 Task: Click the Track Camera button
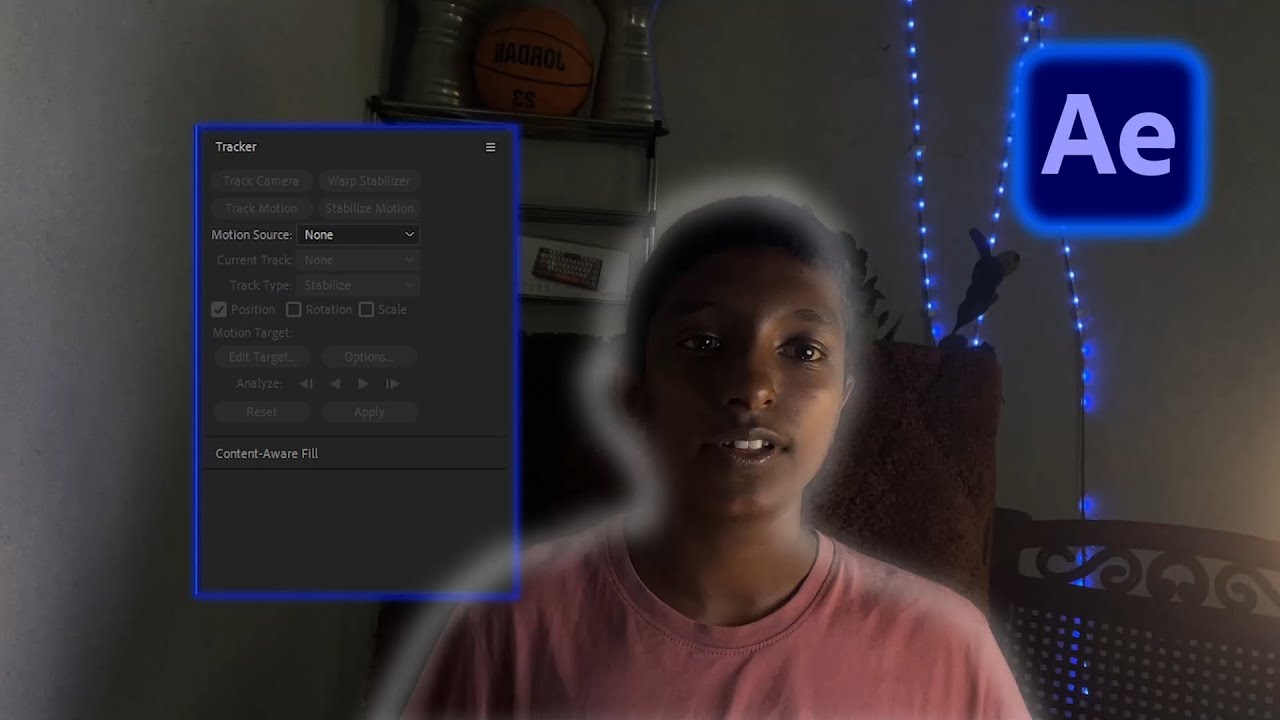pos(261,181)
